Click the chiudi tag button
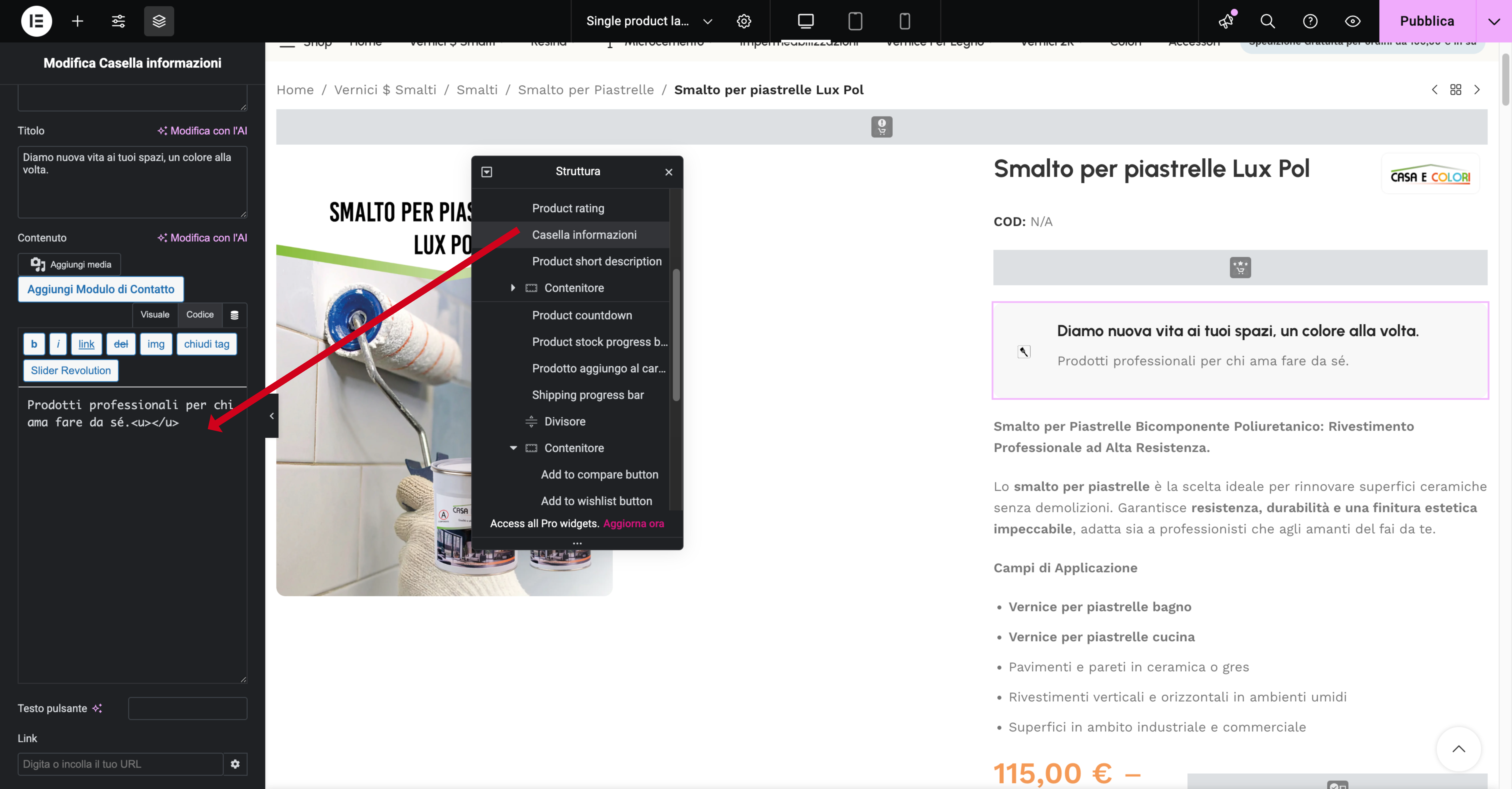 point(207,344)
